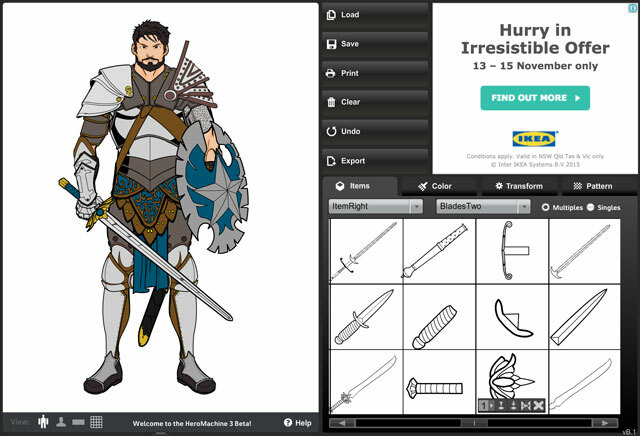Select the Singles radio option

tap(590, 207)
